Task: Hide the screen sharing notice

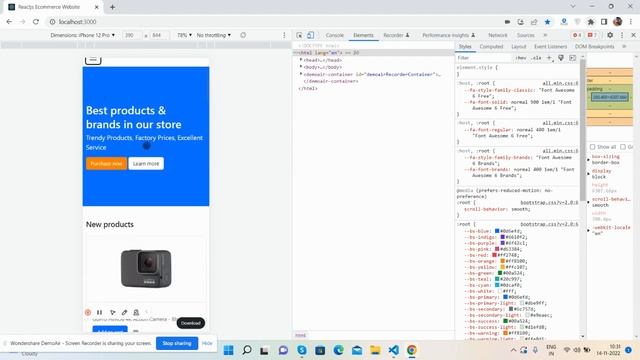Action: [x=207, y=343]
